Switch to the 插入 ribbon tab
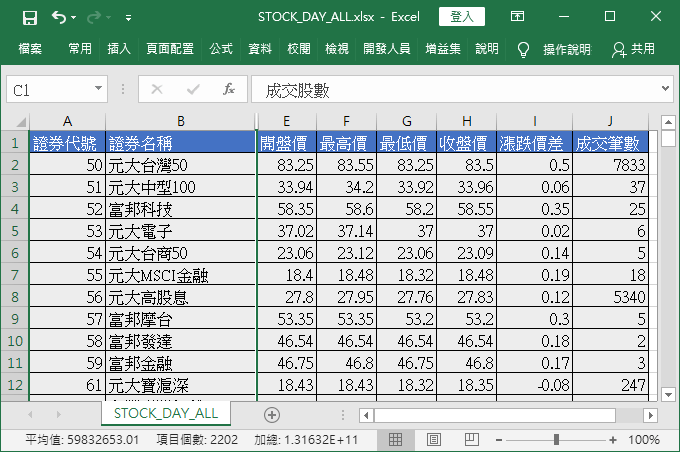The height and width of the screenshot is (452, 680). 119,49
